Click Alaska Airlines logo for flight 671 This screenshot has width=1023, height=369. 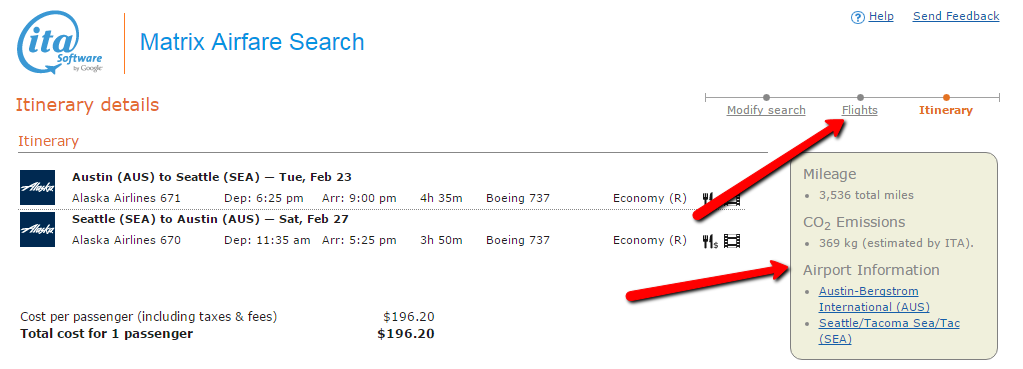pos(37,187)
